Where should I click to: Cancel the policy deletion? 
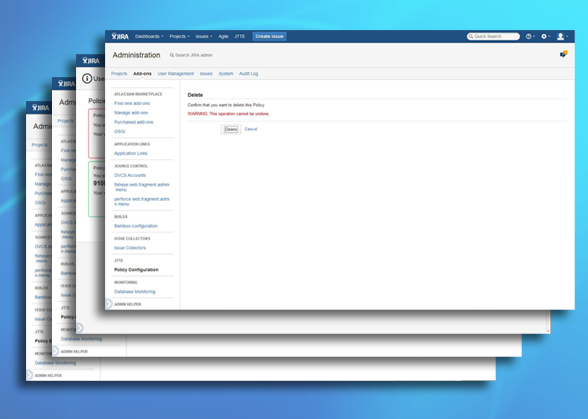[250, 129]
